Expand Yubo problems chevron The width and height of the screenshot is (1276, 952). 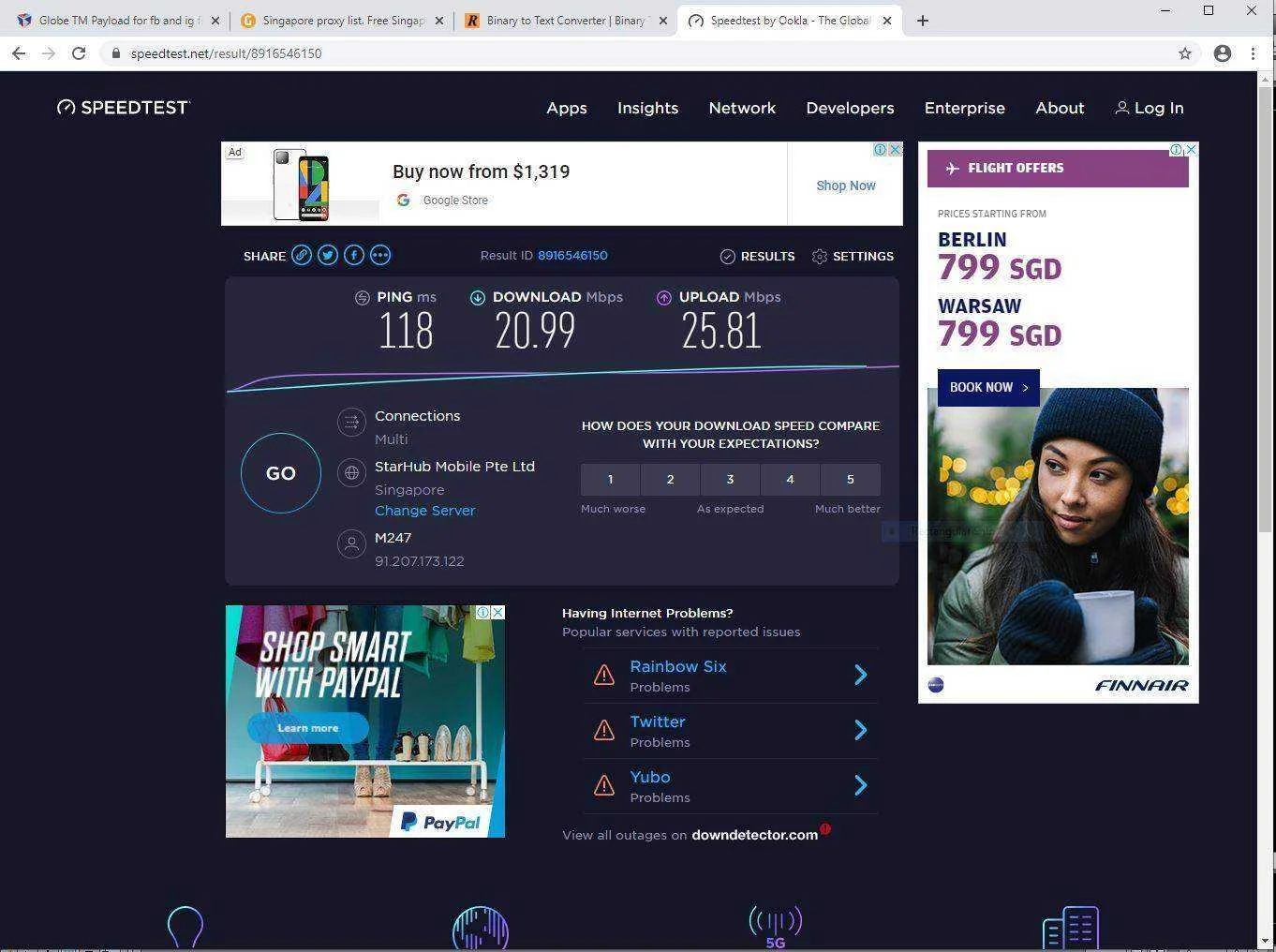tap(861, 785)
